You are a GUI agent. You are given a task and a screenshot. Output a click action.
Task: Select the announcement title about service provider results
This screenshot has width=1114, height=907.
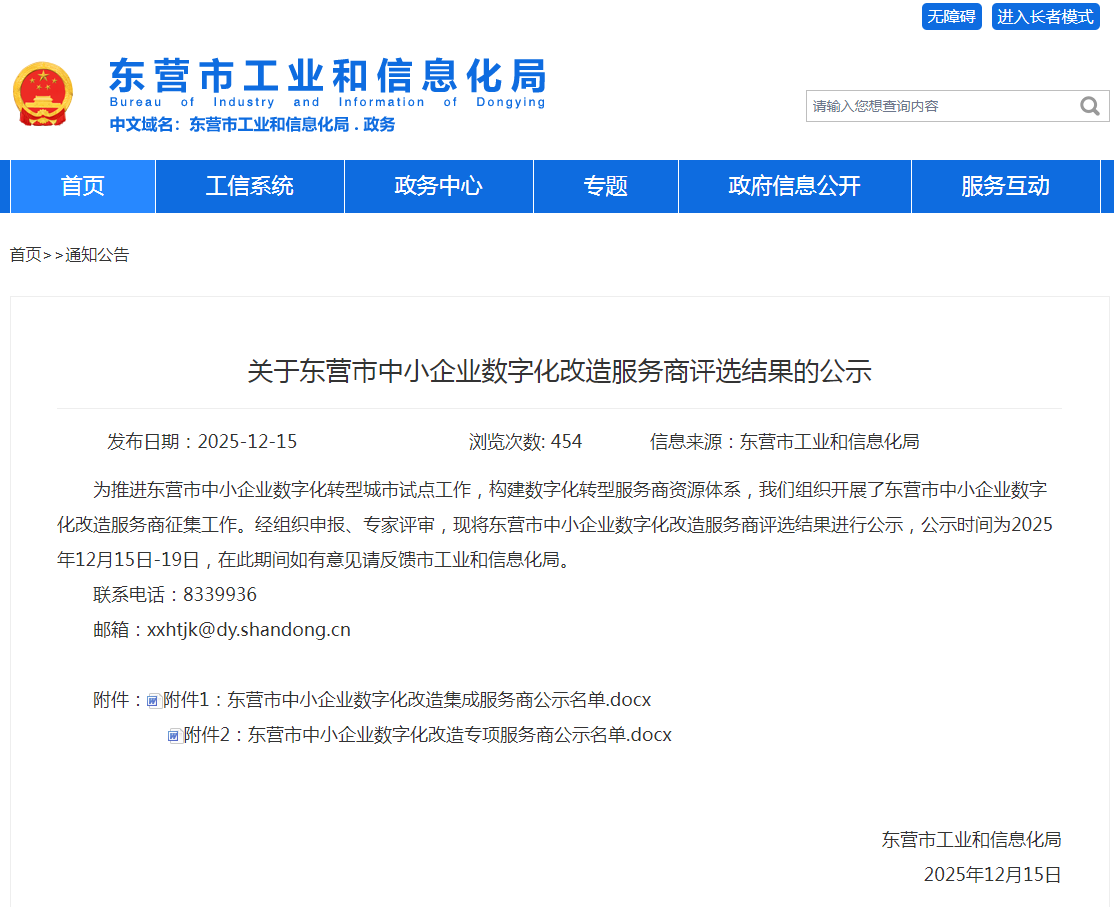point(557,370)
